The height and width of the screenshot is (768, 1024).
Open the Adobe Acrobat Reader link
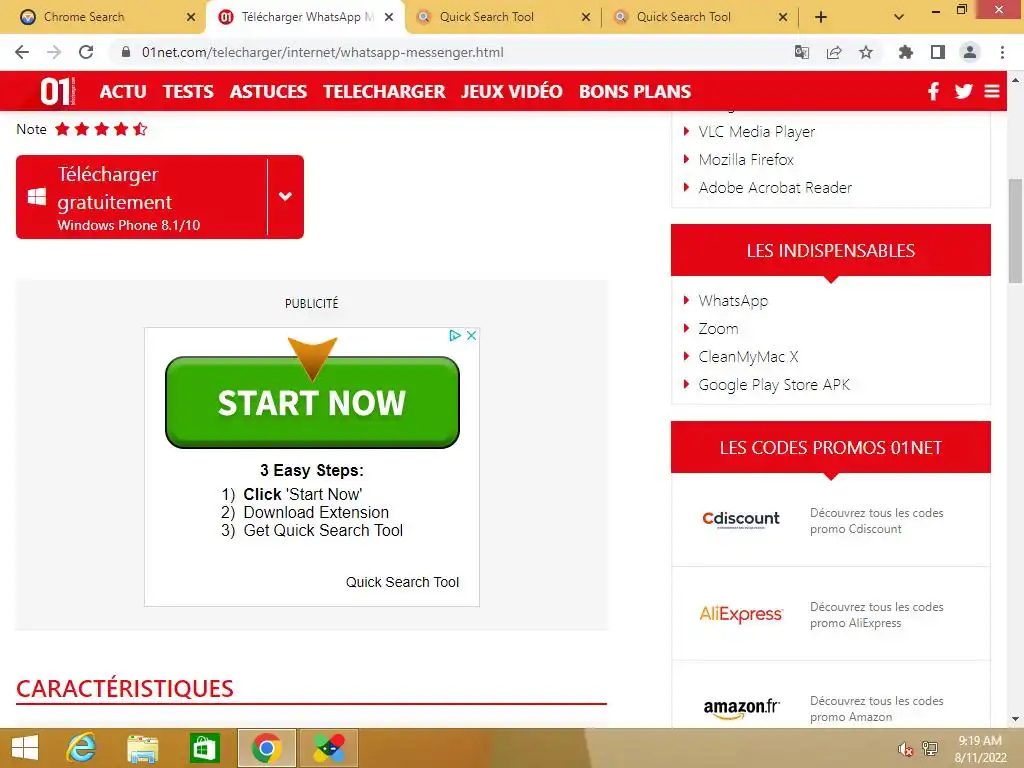[x=775, y=188]
